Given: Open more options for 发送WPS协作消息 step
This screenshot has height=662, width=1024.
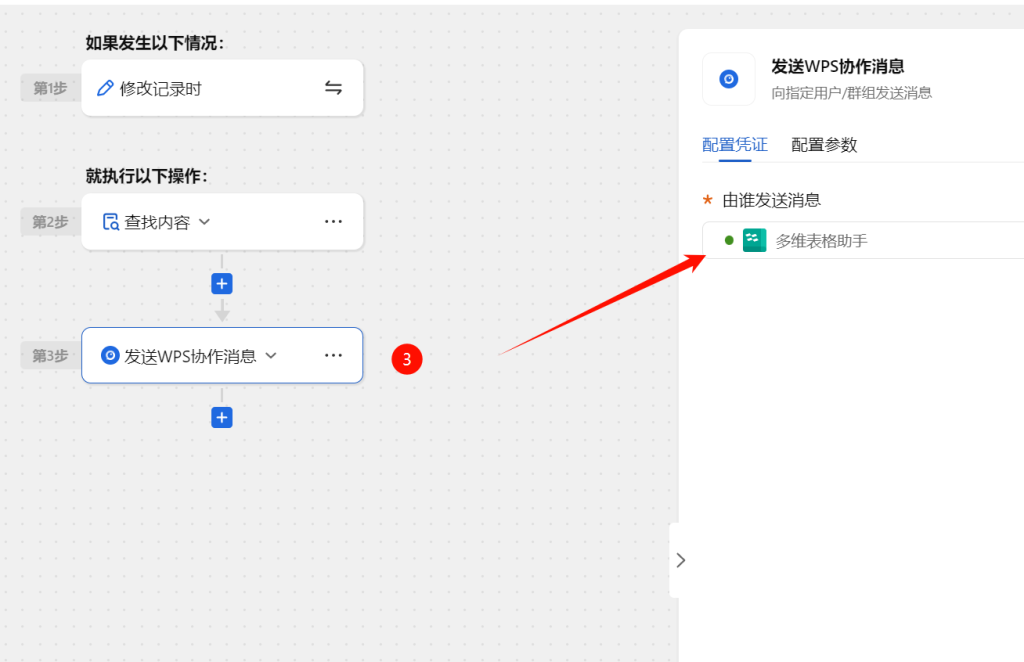Looking at the screenshot, I should [x=333, y=355].
